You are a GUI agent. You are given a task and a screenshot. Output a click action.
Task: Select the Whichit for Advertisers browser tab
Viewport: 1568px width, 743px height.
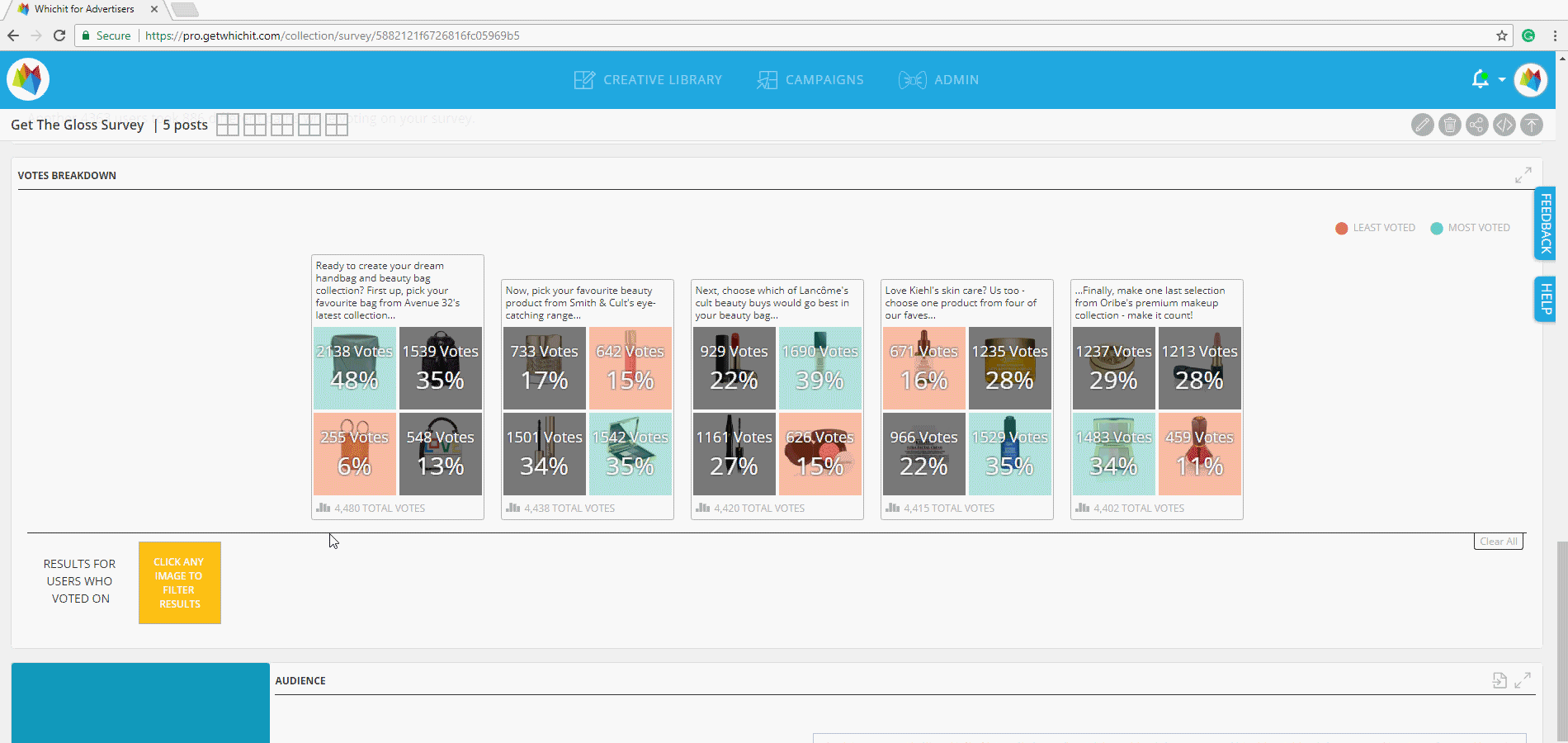click(x=84, y=9)
